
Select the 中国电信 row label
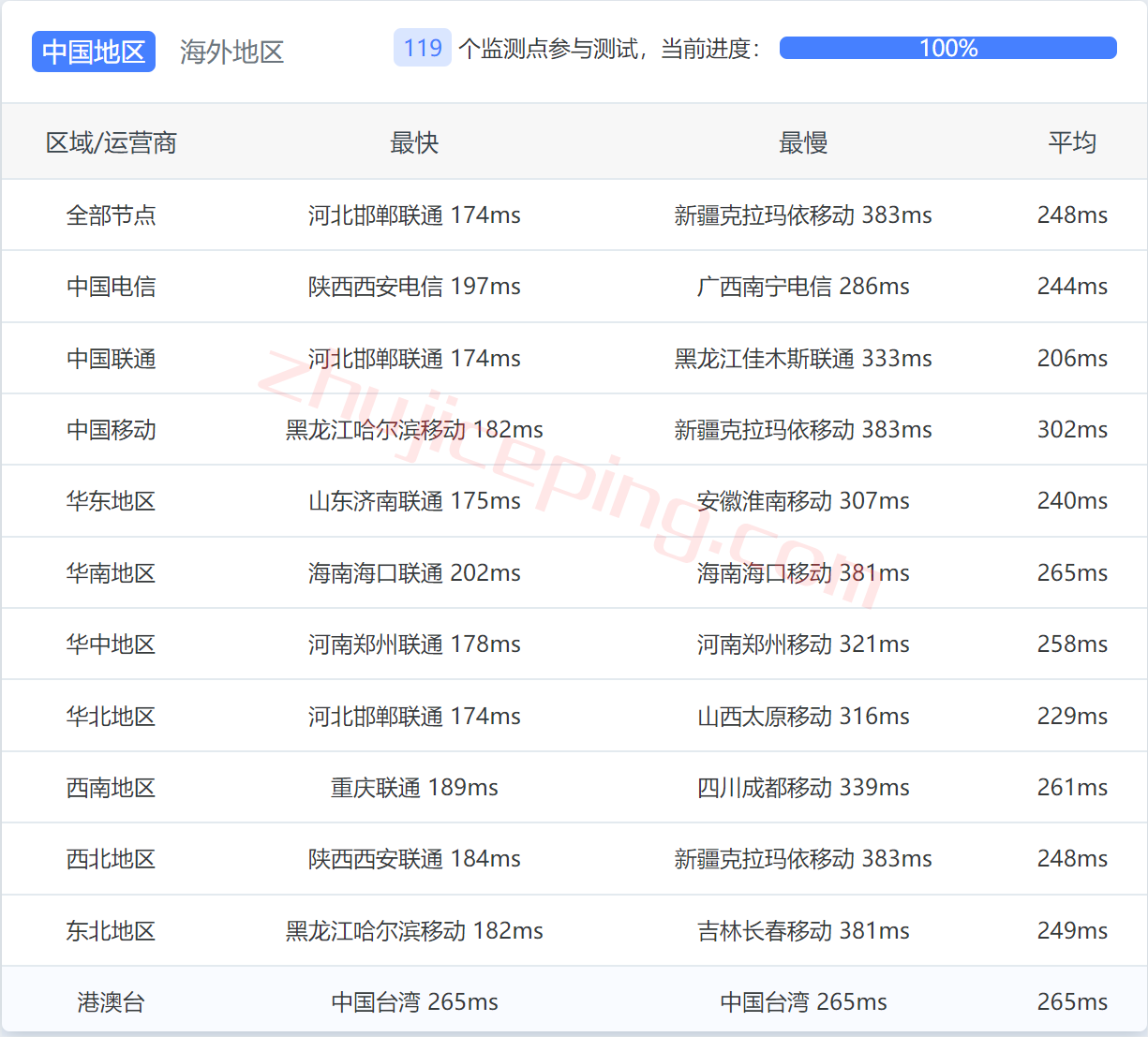[x=112, y=287]
